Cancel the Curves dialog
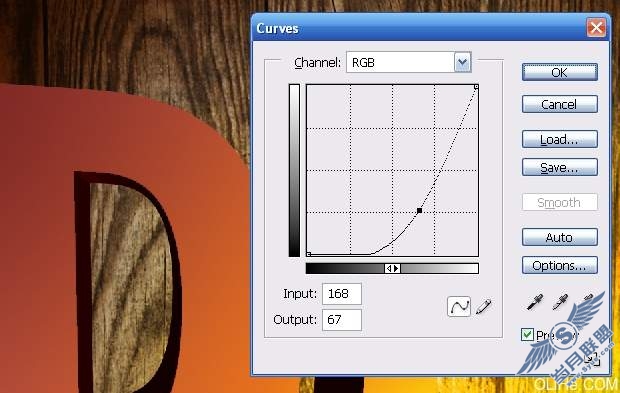Image resolution: width=620 pixels, height=393 pixels. coord(560,104)
